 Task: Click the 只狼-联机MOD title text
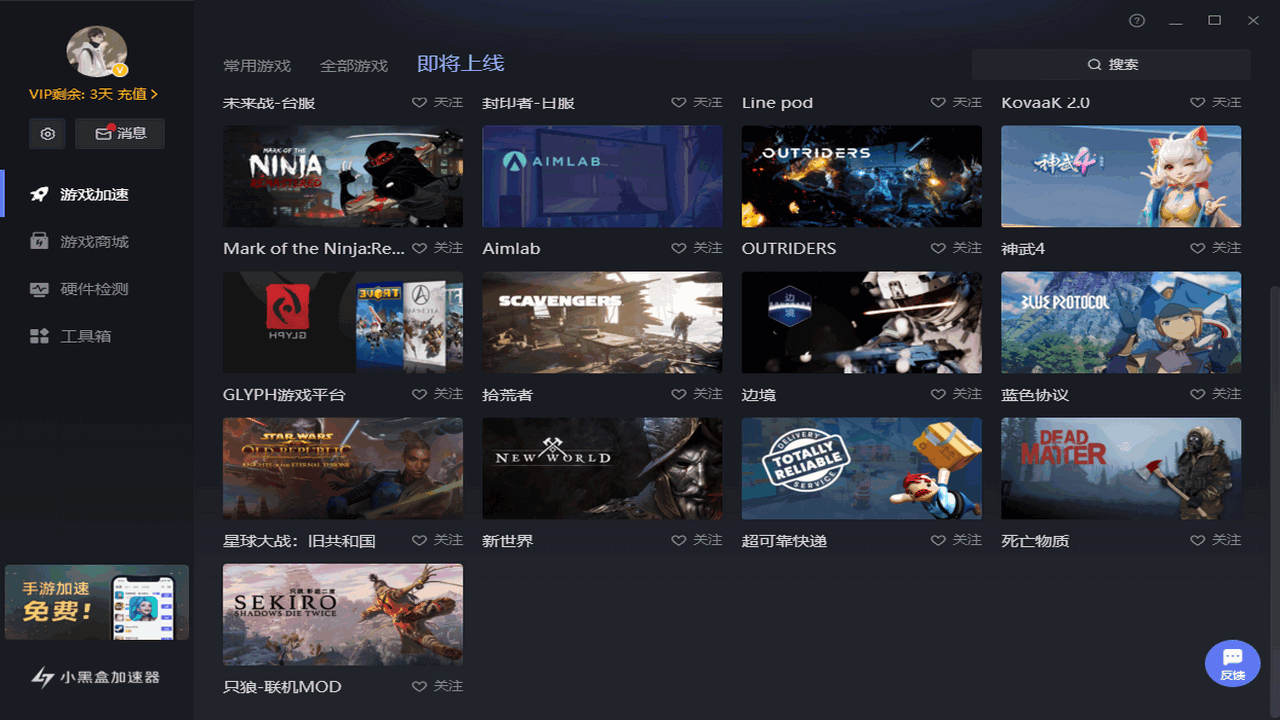tap(282, 687)
